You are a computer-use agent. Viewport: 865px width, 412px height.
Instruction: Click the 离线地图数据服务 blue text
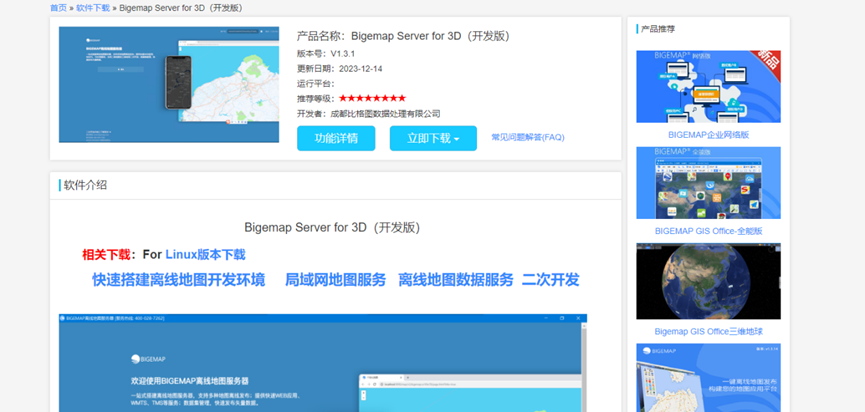pos(456,280)
